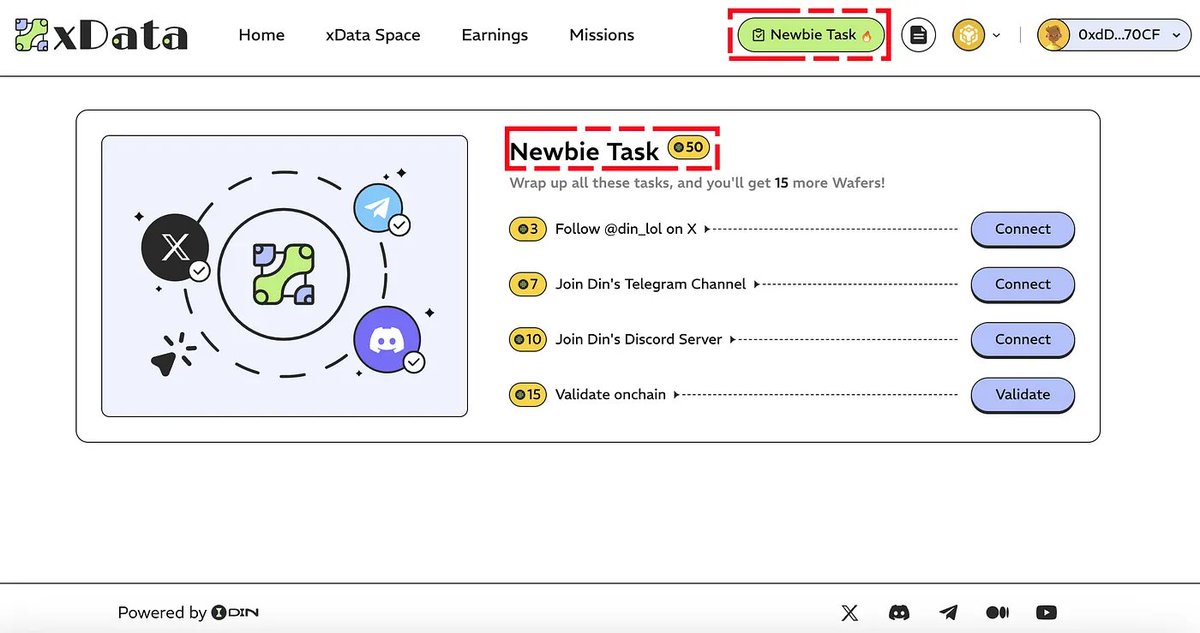Open the Medium footer icon
This screenshot has height=633, width=1200.
[997, 612]
